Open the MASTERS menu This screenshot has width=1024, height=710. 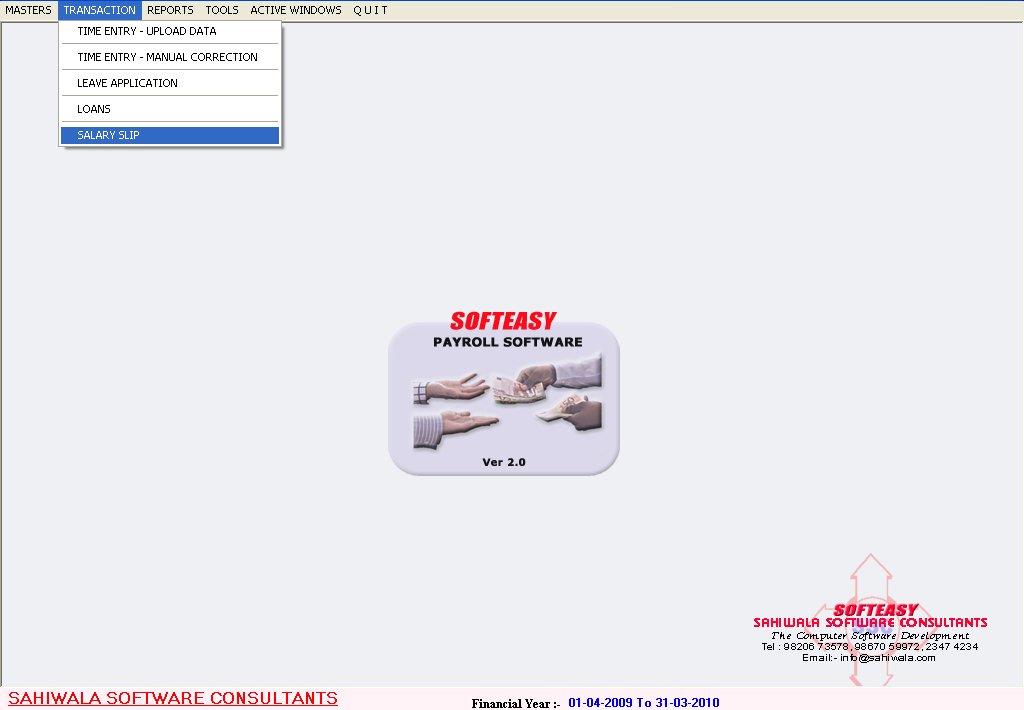[x=28, y=10]
